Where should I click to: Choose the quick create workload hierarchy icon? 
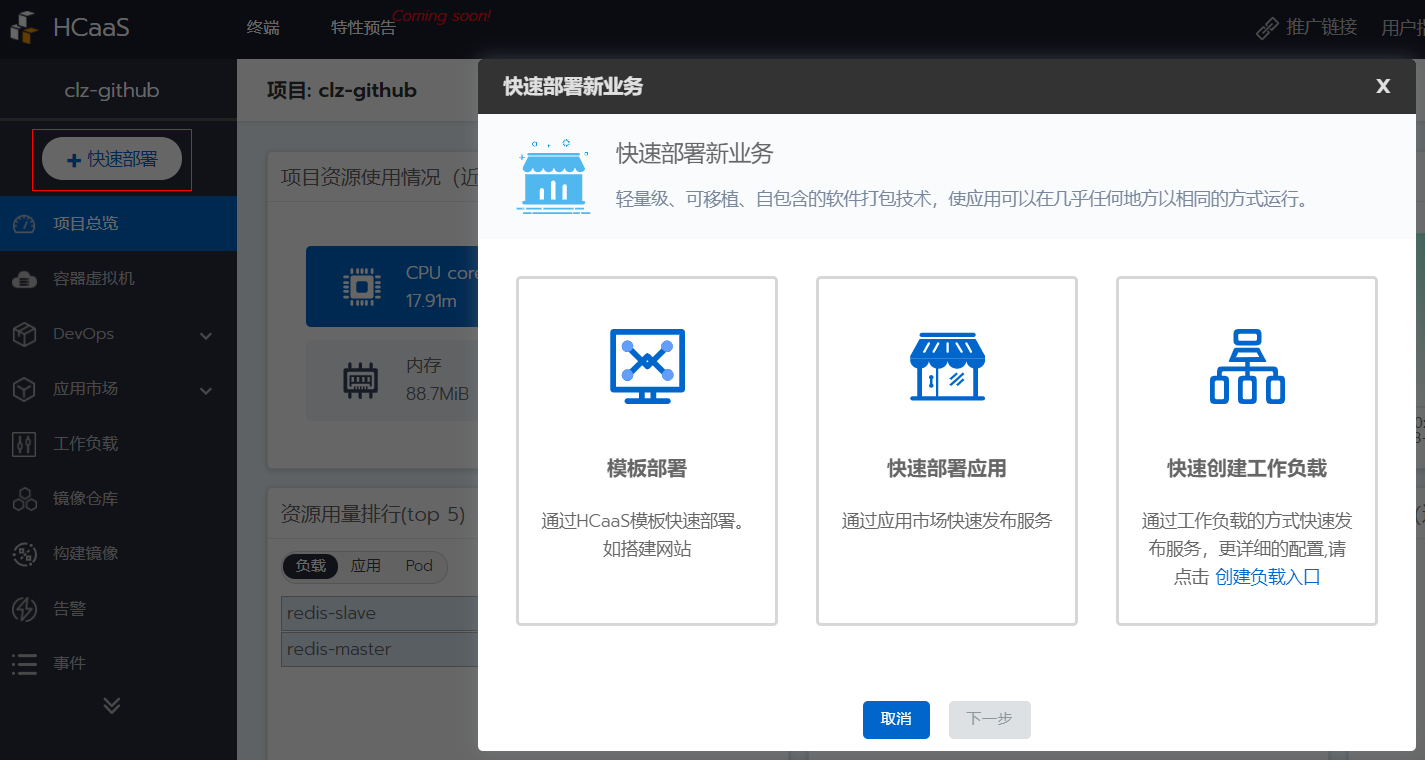tap(1247, 366)
